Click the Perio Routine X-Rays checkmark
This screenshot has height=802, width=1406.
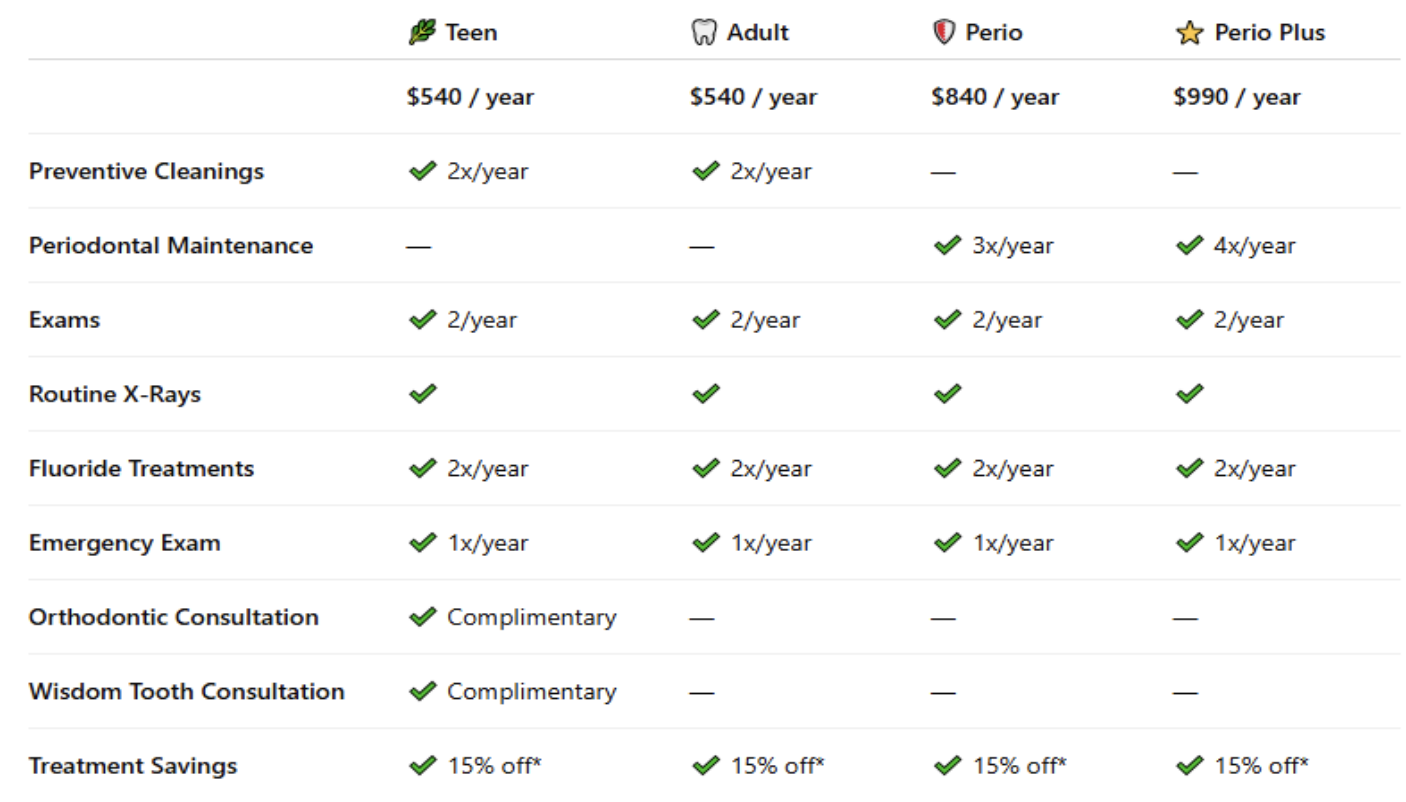(x=947, y=394)
